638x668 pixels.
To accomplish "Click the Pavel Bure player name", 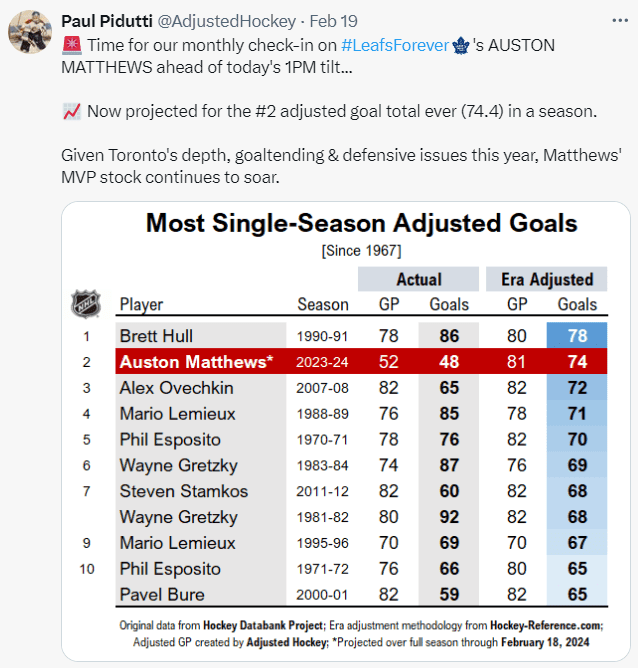I will click(162, 595).
